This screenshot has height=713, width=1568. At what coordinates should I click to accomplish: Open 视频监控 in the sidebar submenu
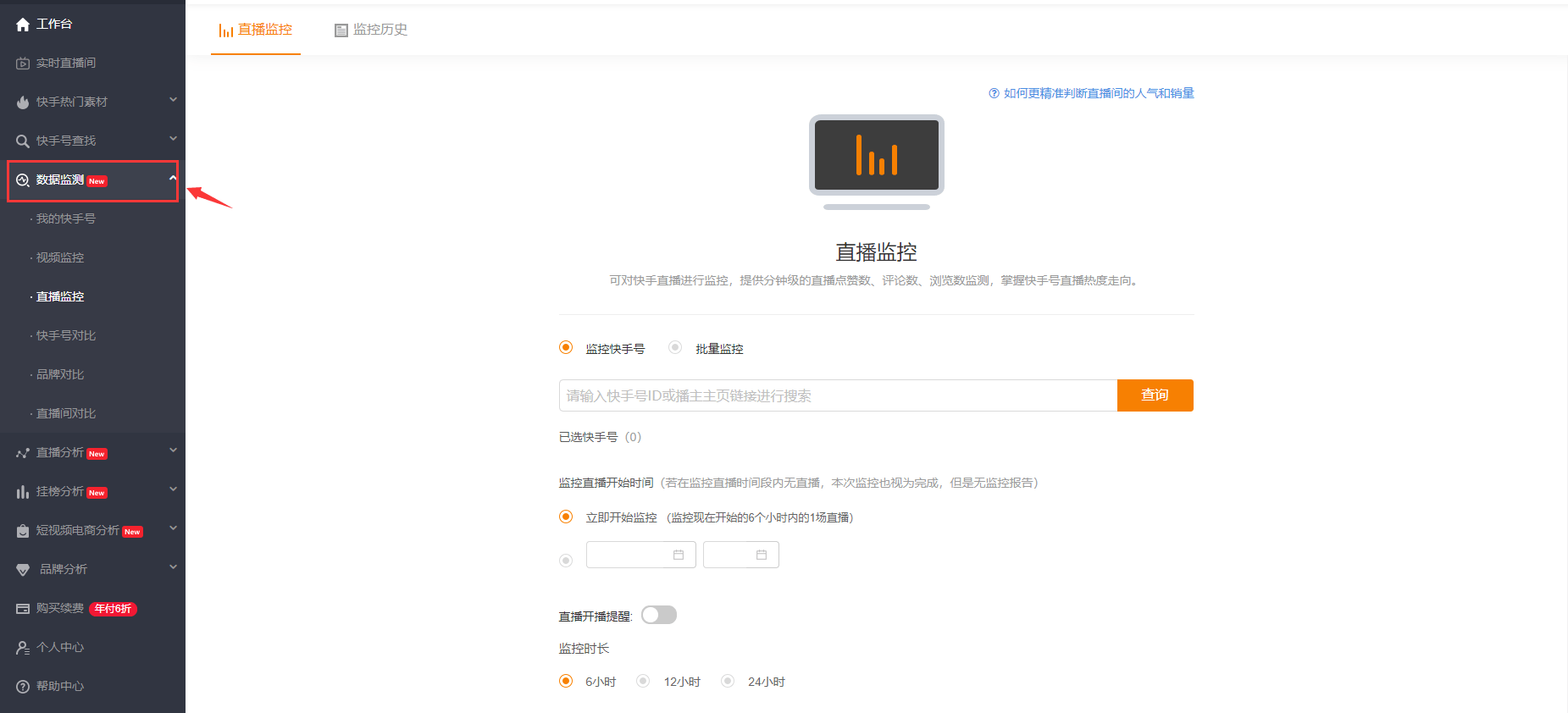[x=60, y=257]
